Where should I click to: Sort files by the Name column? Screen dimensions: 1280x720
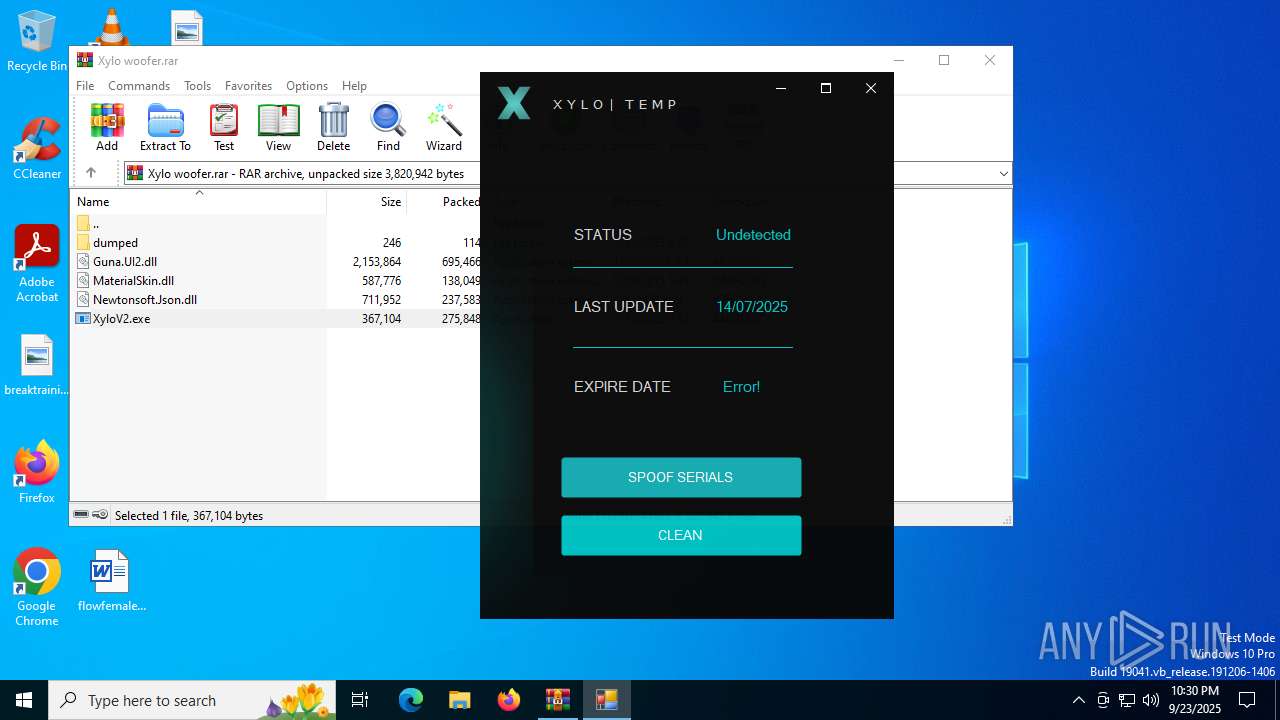click(x=198, y=202)
